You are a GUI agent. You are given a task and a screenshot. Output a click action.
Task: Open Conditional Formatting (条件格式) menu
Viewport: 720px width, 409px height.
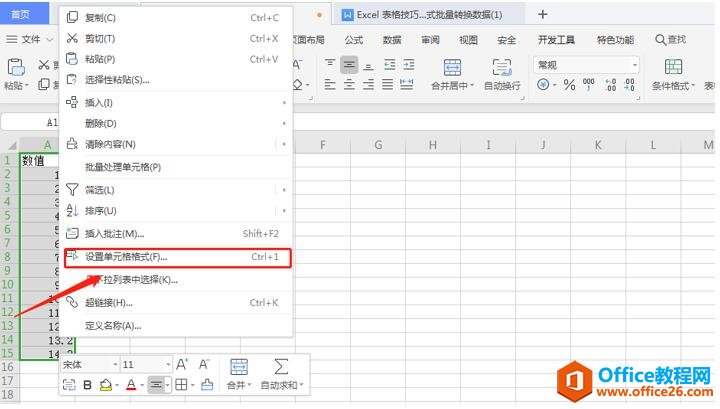point(673,75)
